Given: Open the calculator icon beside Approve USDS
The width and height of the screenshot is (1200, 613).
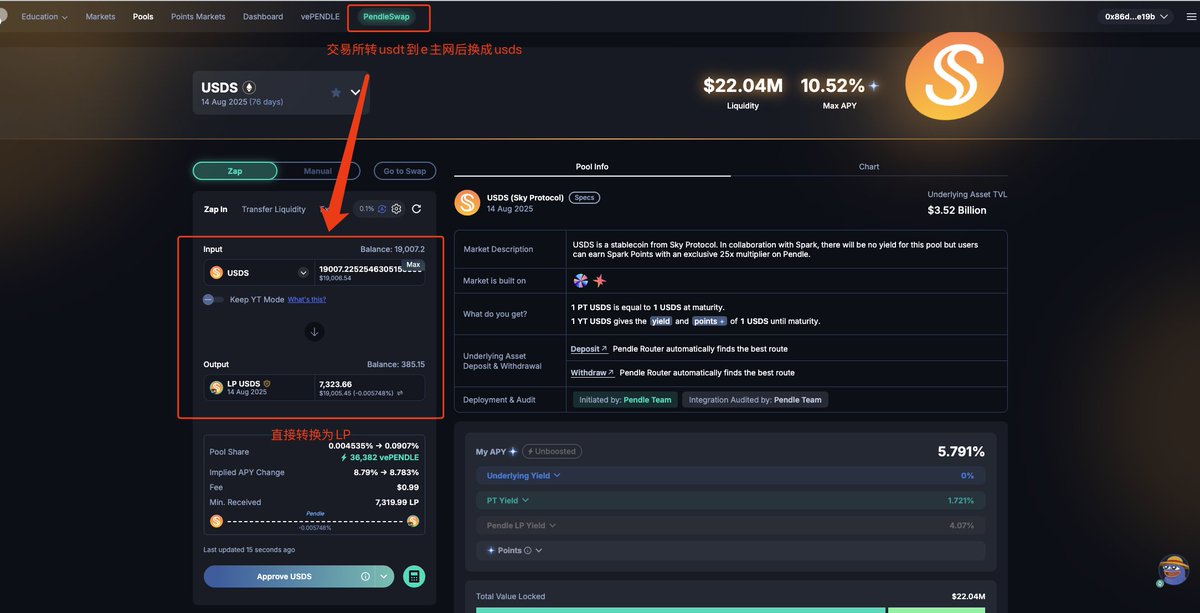Looking at the screenshot, I should (x=414, y=577).
